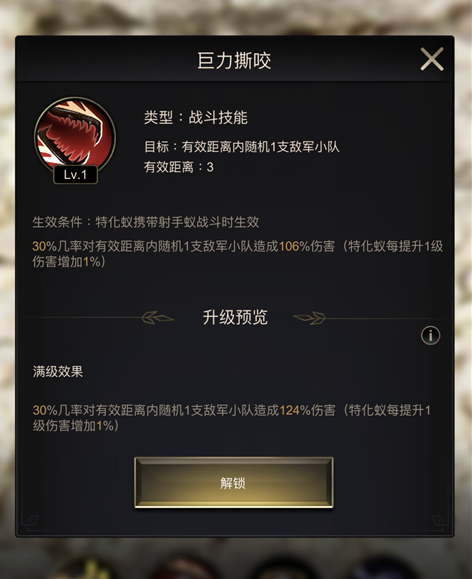Viewport: 472px width, 579px height.
Task: Click the blurred yellow icon below the dialog
Action: tap(89, 567)
